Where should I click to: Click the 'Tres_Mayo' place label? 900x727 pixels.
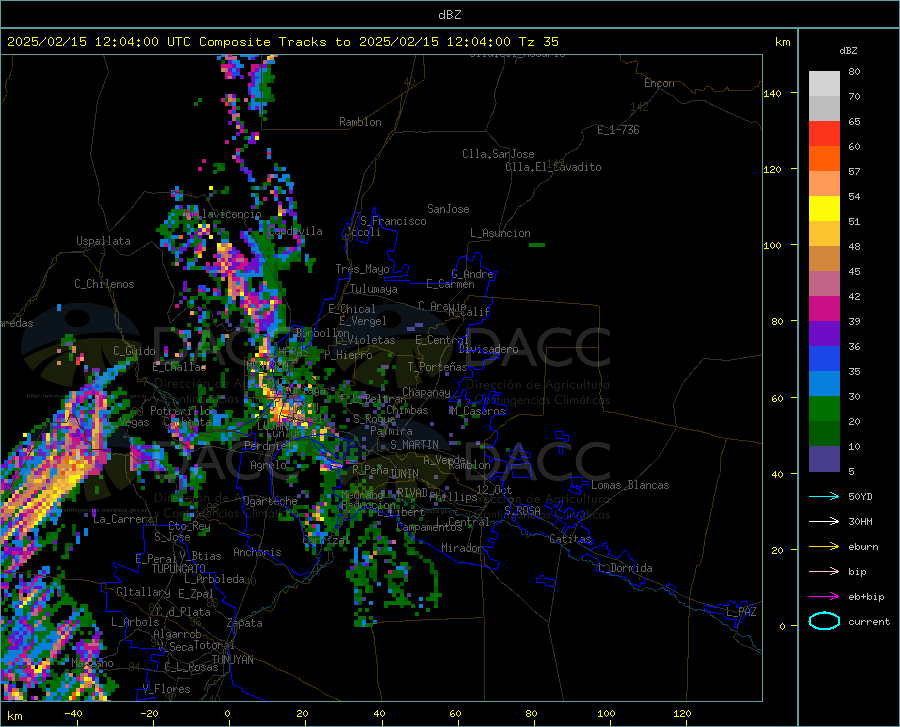(362, 269)
